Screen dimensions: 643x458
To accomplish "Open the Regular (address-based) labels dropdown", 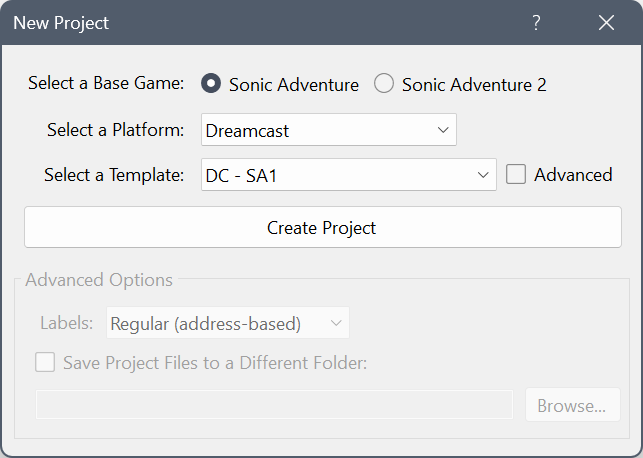I will coord(227,323).
